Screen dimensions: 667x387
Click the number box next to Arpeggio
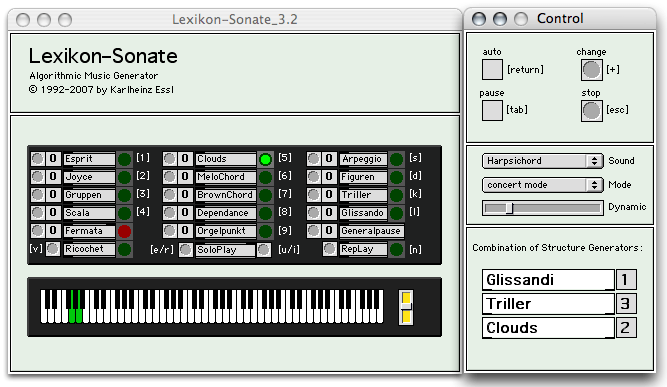[x=329, y=159]
